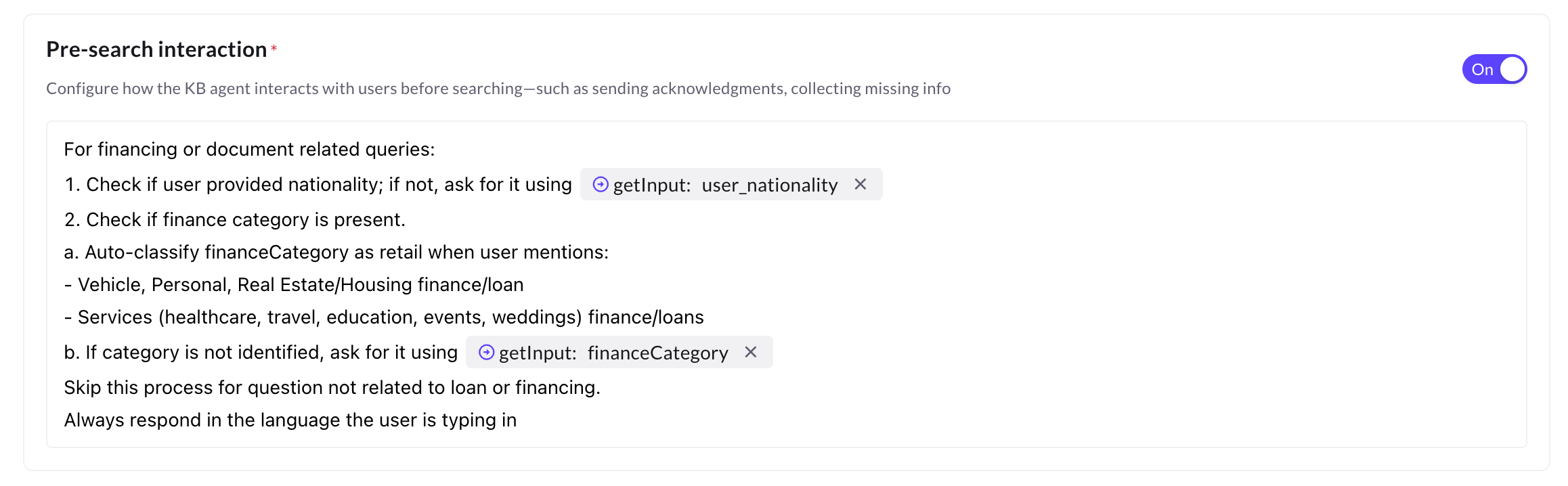Remove the financeCategory getInput chip
1568x486 pixels.
tap(751, 352)
